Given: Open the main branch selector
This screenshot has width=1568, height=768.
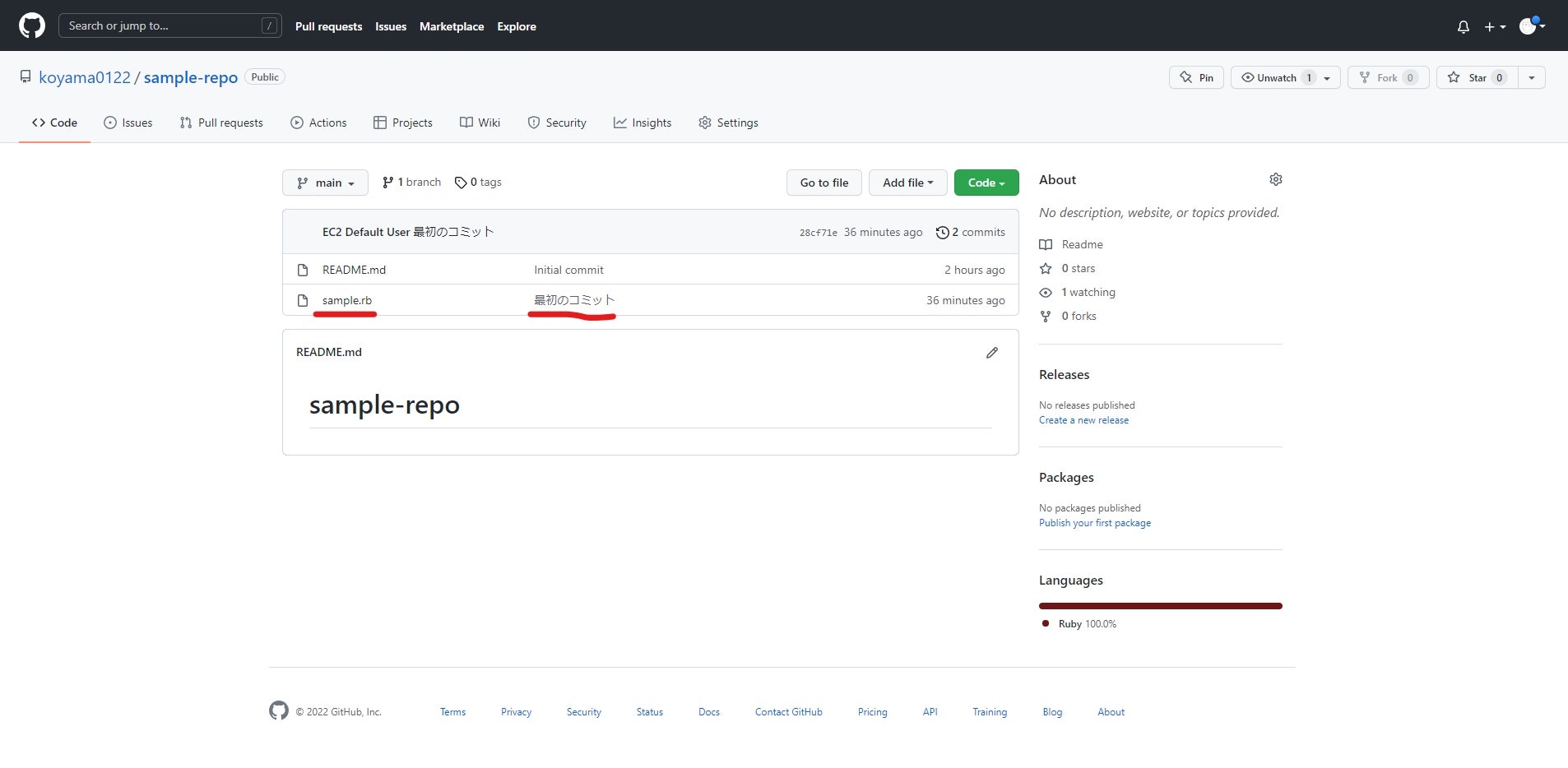Looking at the screenshot, I should click(325, 183).
